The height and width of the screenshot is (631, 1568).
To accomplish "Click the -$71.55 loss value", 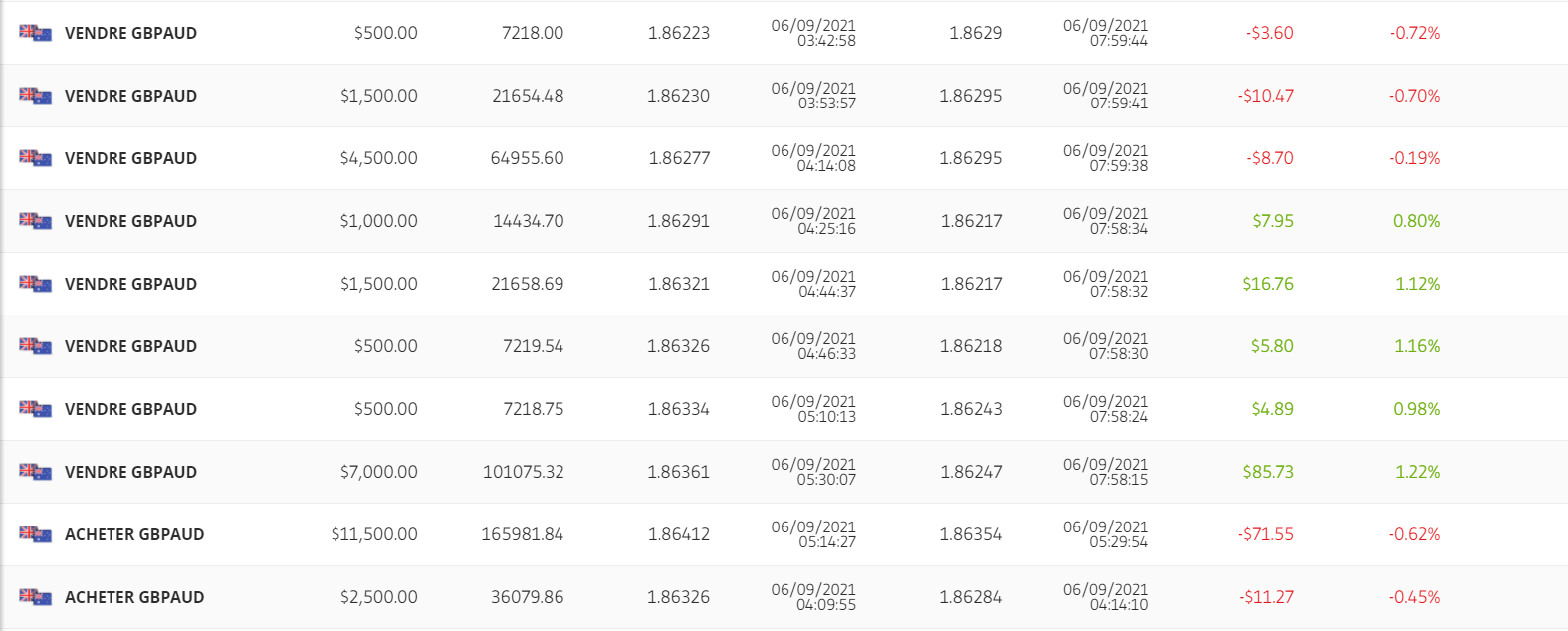I will click(1265, 534).
